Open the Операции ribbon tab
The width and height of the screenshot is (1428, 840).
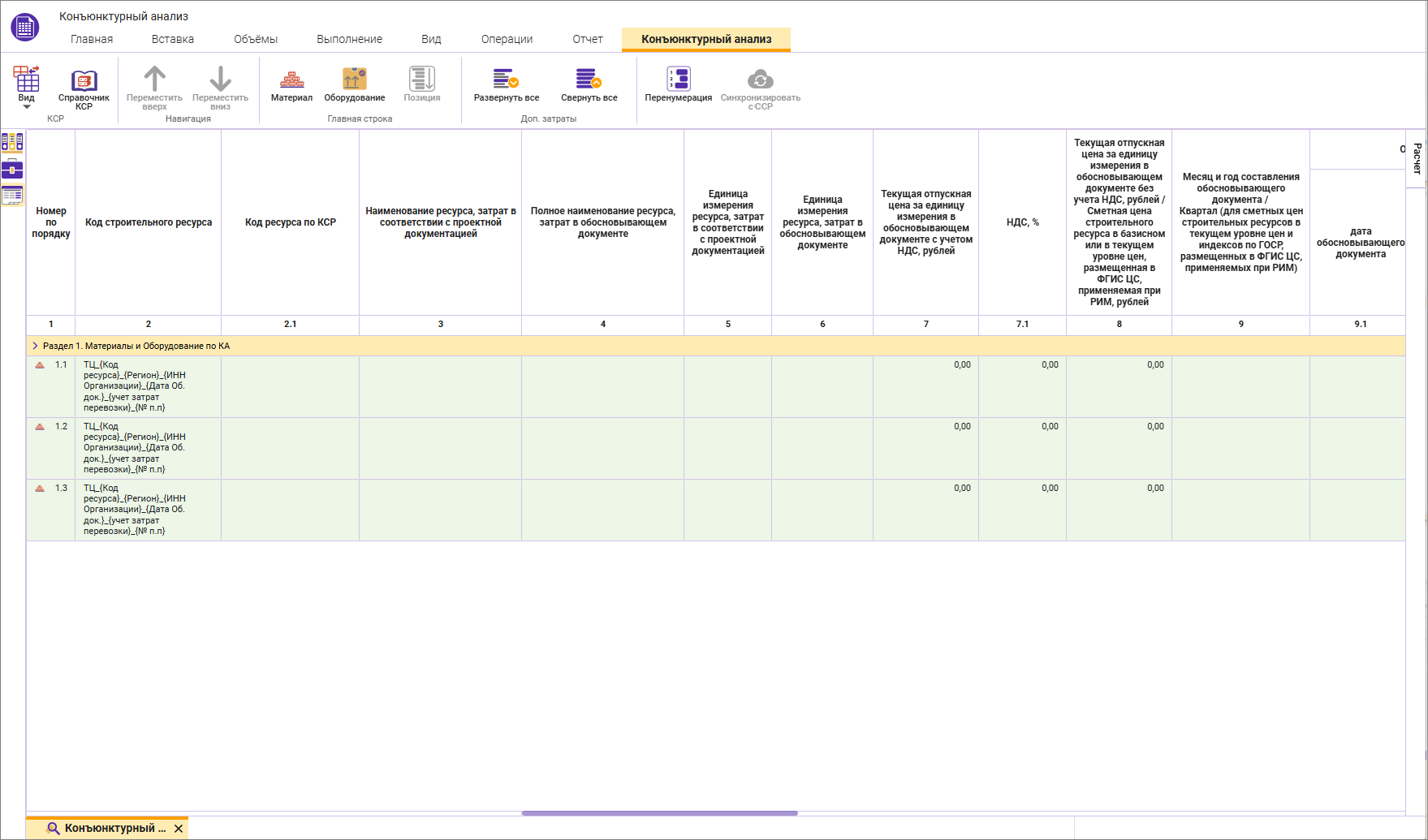tap(507, 39)
